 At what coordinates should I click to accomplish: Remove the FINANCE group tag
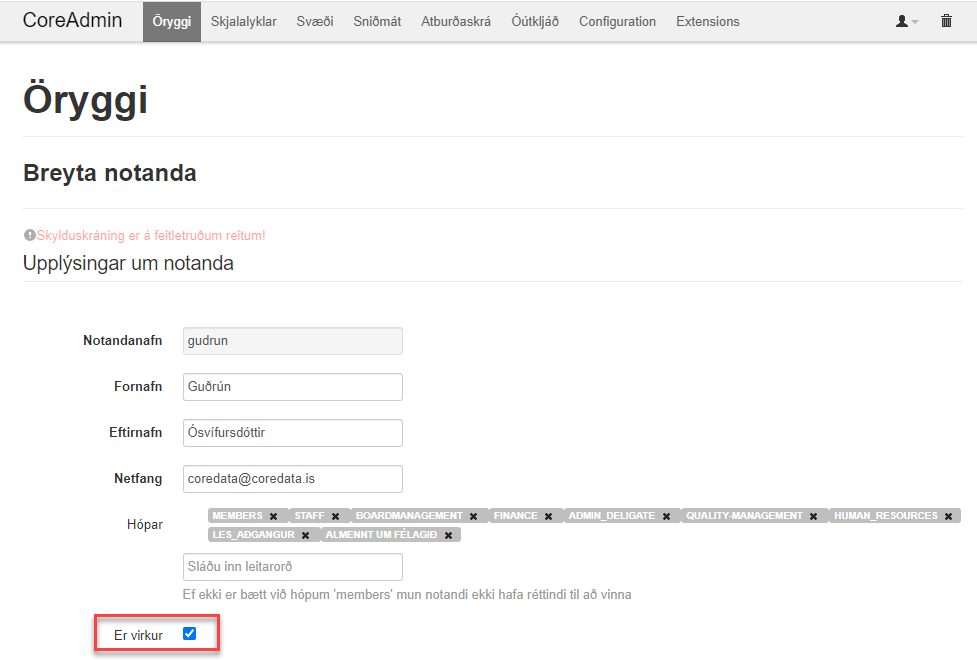(x=548, y=516)
